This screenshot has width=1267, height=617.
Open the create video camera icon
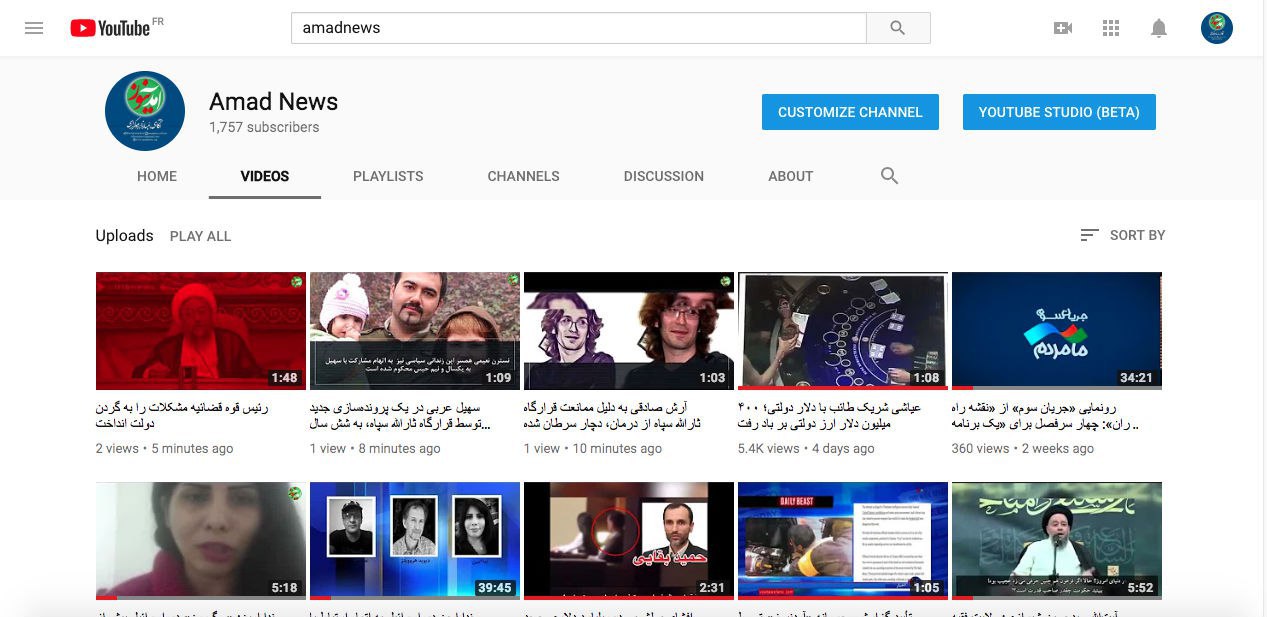point(1063,28)
